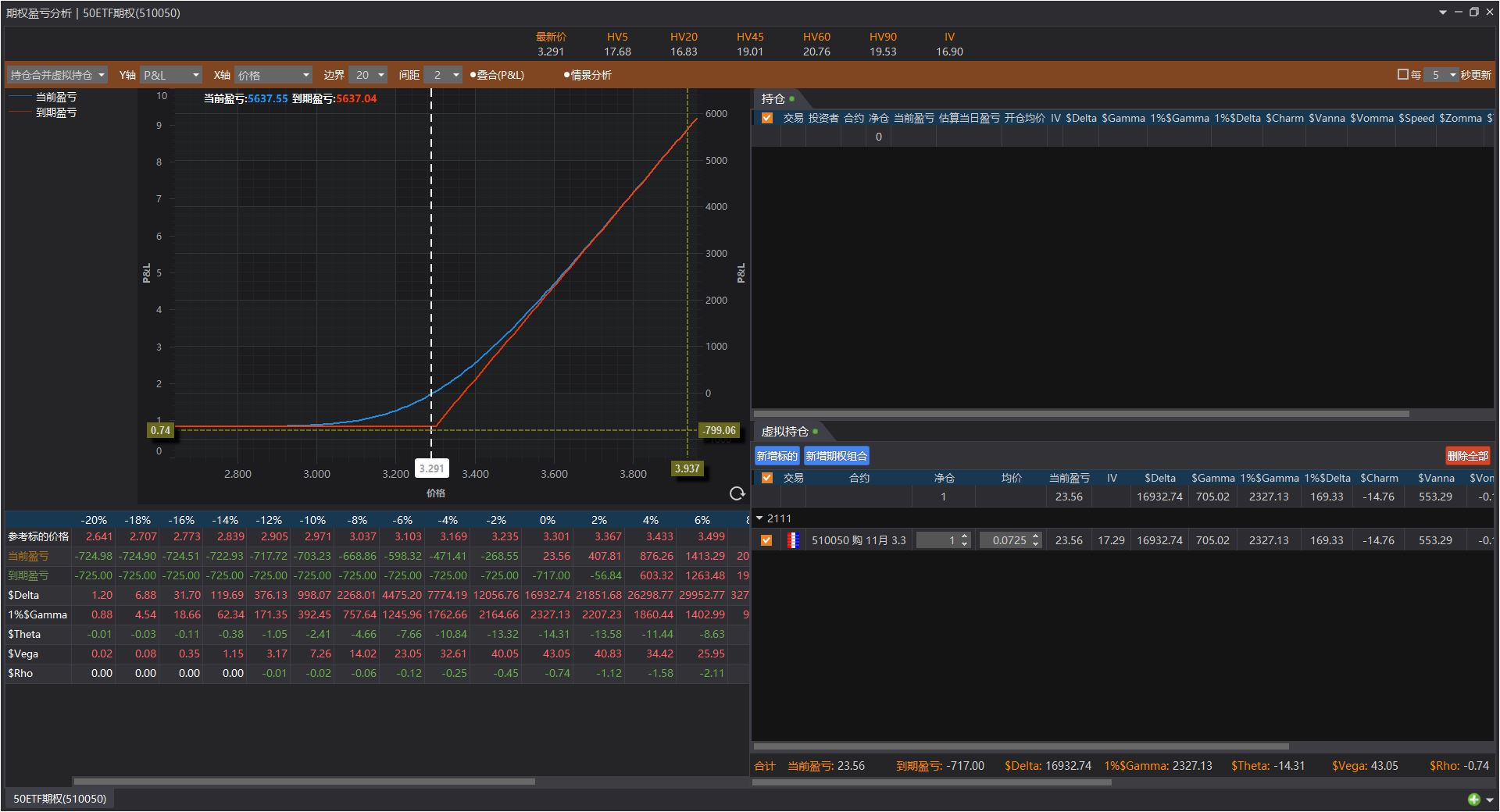Click the 新增期权组合 button
1500x812 pixels.
click(836, 456)
